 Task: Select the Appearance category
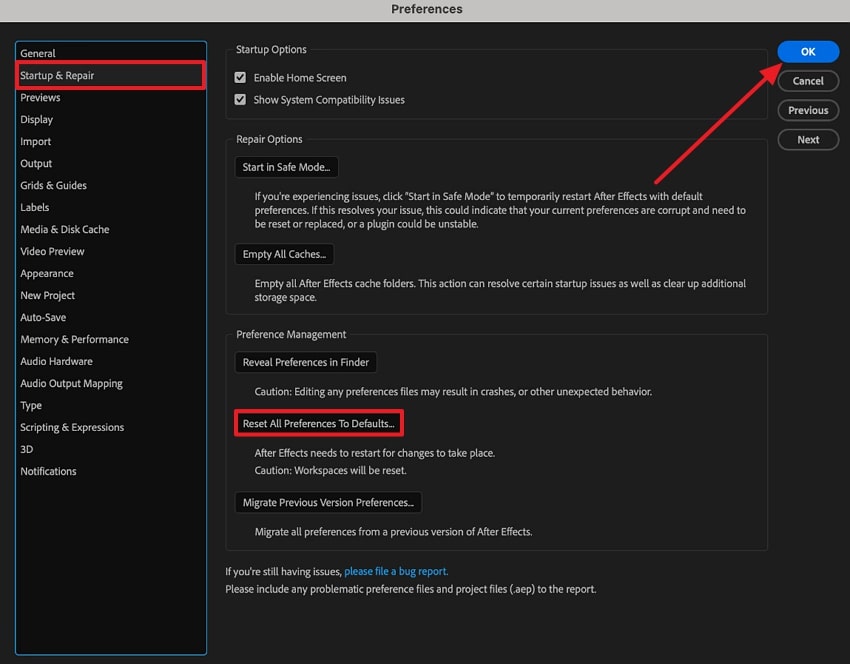pyautogui.click(x=111, y=273)
